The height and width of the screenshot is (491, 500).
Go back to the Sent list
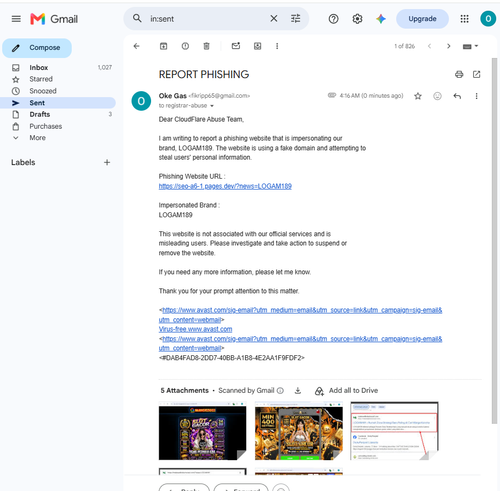pyautogui.click(x=136, y=46)
